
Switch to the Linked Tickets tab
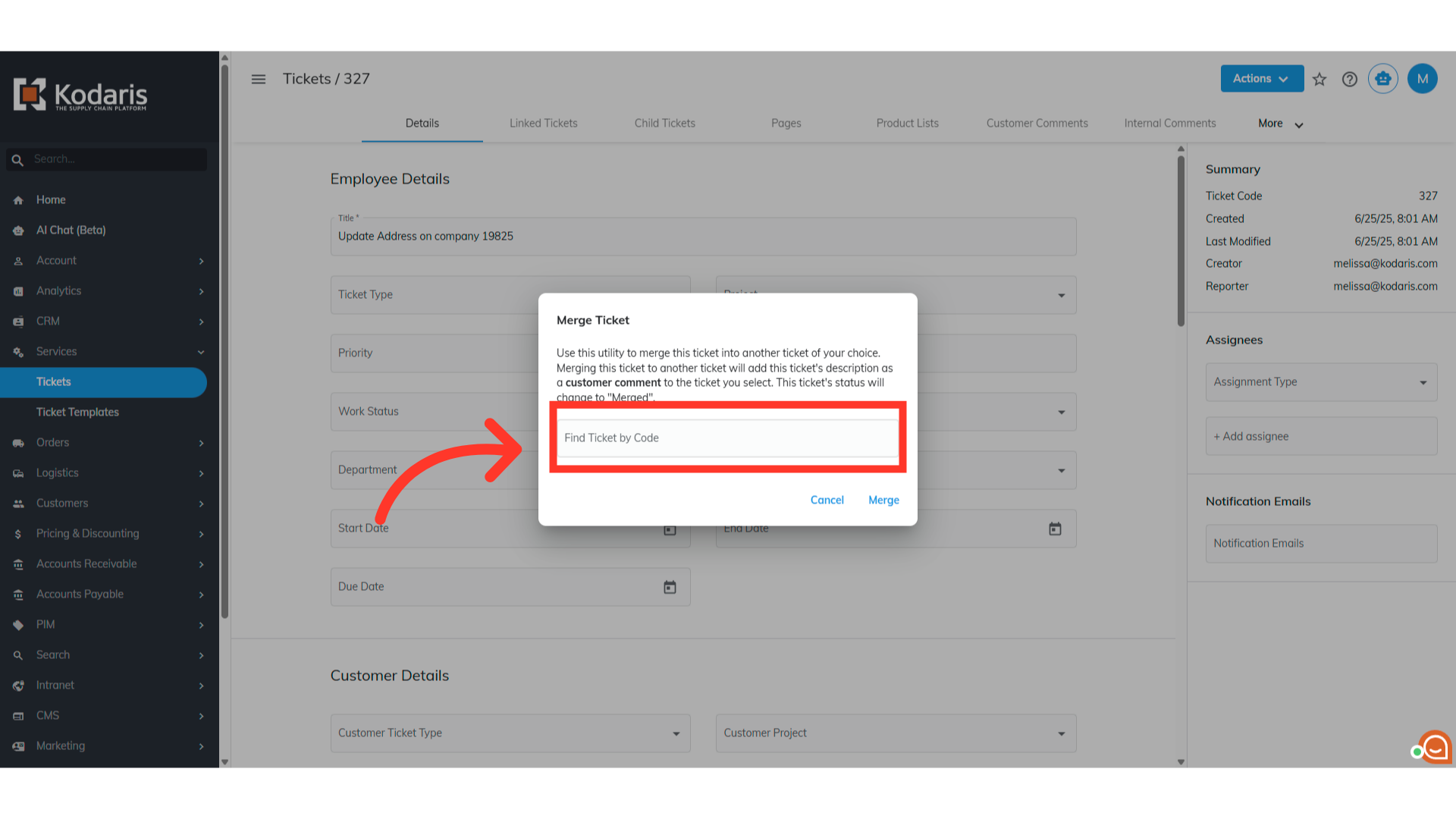pos(543,123)
